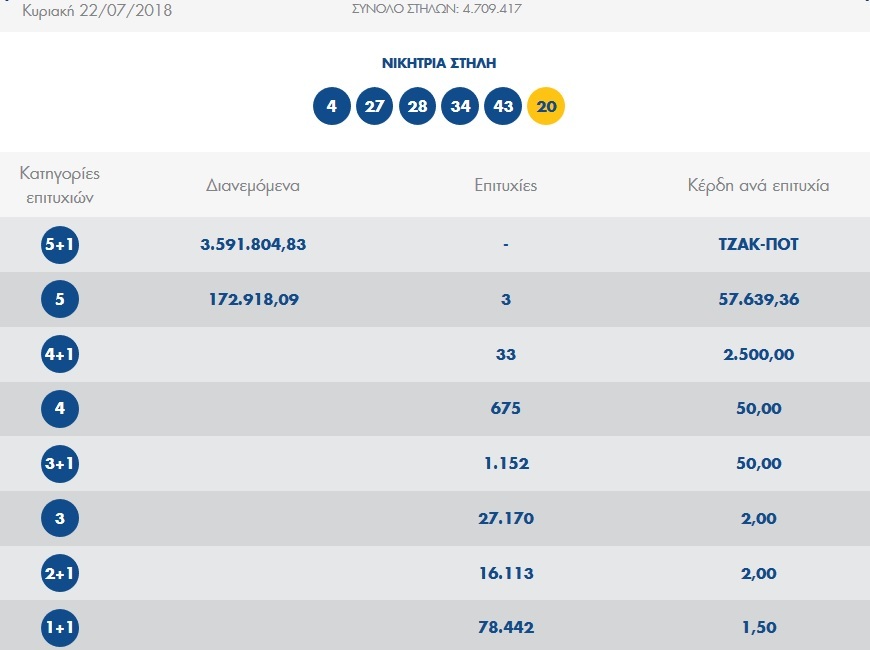Click winning number ball 28
This screenshot has height=650, width=870.
[x=418, y=106]
